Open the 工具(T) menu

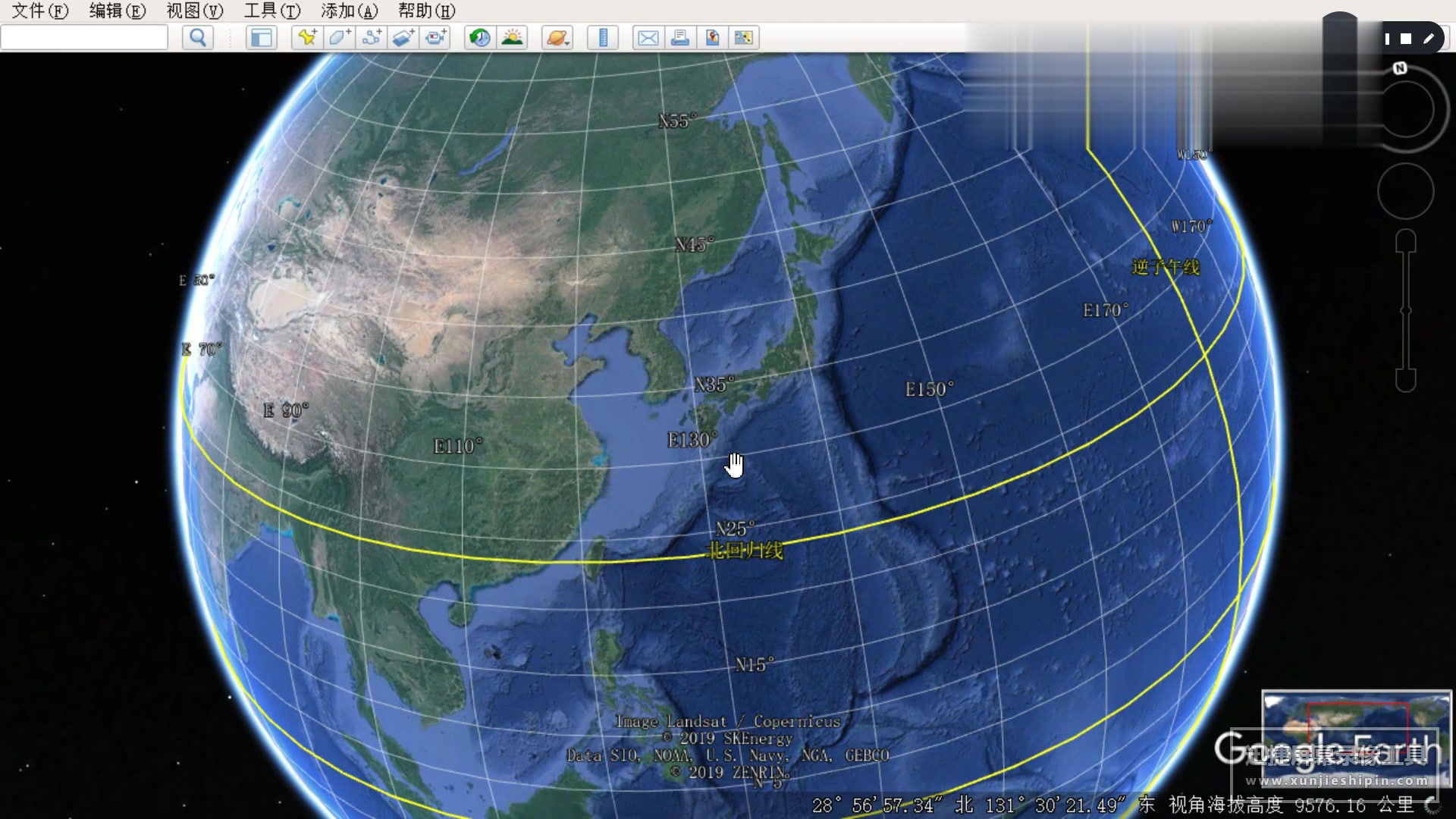(x=272, y=11)
